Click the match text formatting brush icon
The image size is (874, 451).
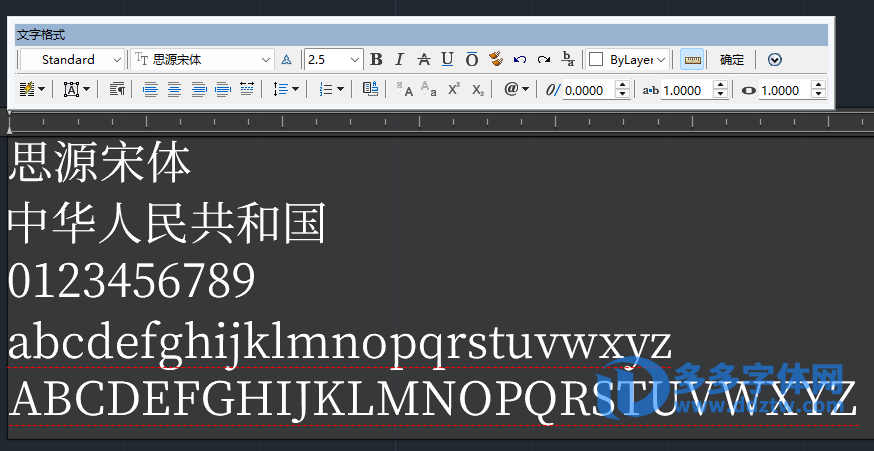(x=496, y=59)
